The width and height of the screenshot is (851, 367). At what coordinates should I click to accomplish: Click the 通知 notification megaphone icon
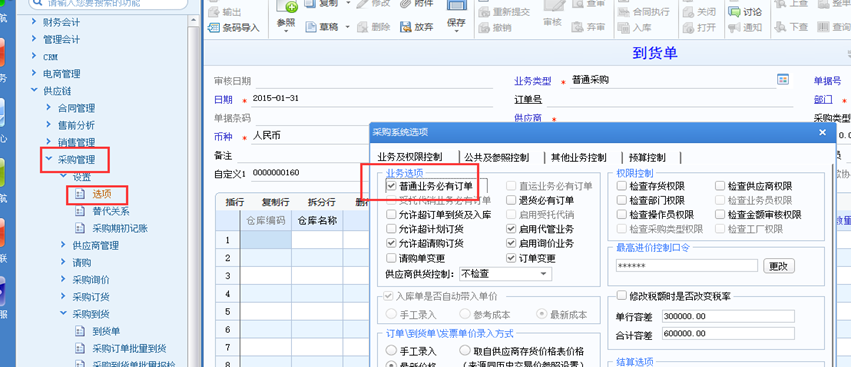pos(735,27)
